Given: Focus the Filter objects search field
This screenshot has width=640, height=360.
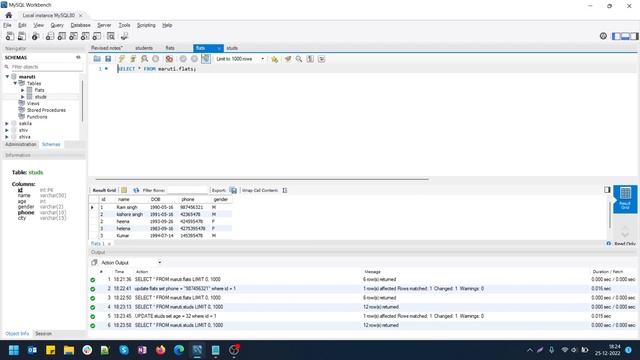Looking at the screenshot, I should coord(46,67).
